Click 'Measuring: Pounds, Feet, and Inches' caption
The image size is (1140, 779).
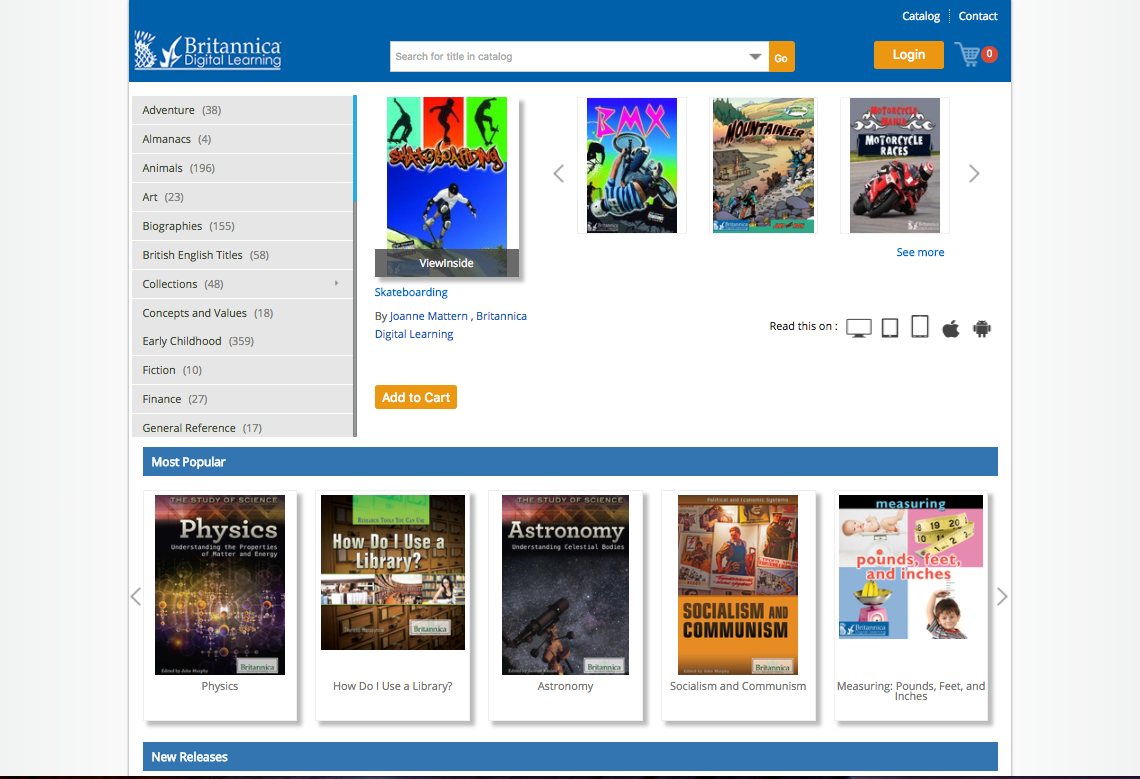coord(911,691)
